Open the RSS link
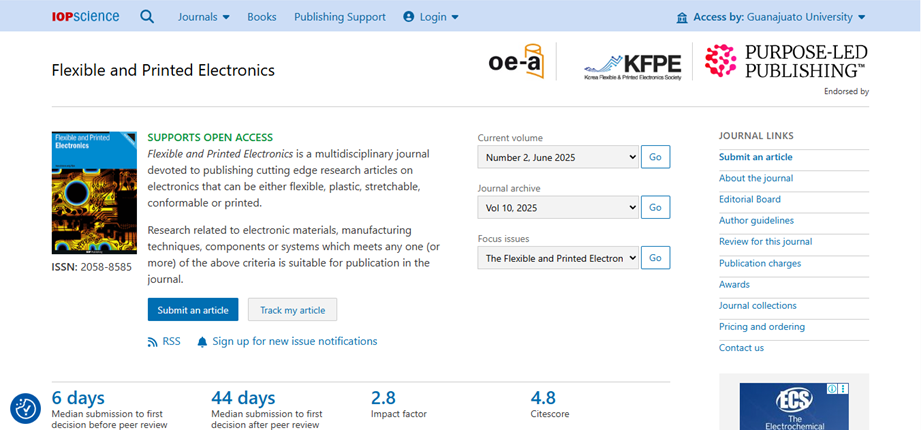 (x=164, y=341)
